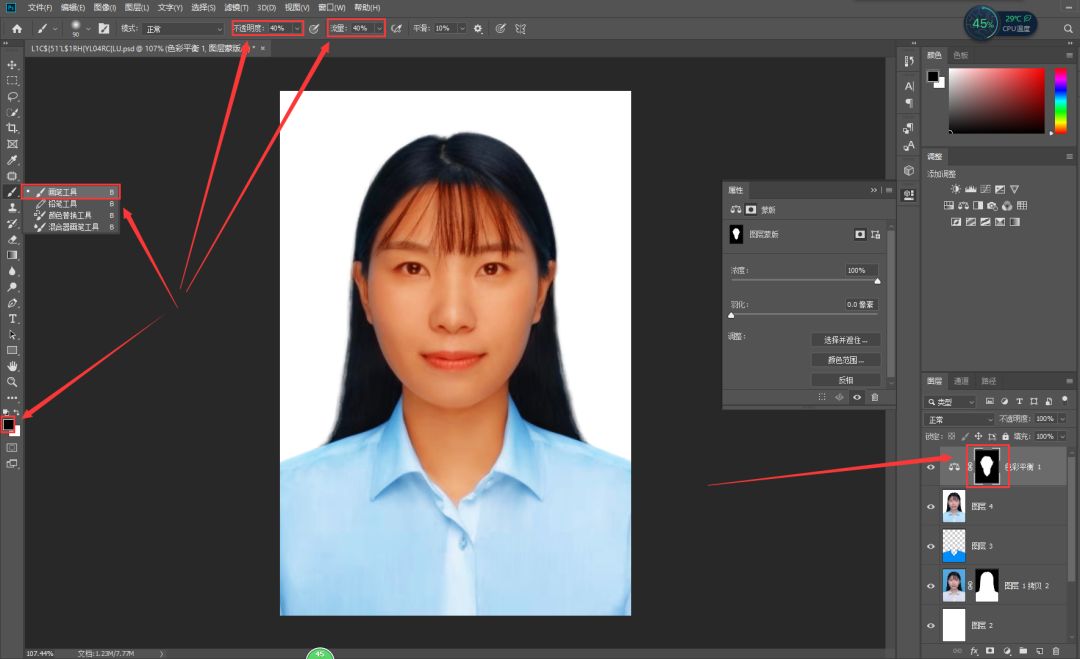Screen dimensions: 1080x659
Task: Open the brush opacity (不透明度) dropdown
Action: tap(297, 29)
